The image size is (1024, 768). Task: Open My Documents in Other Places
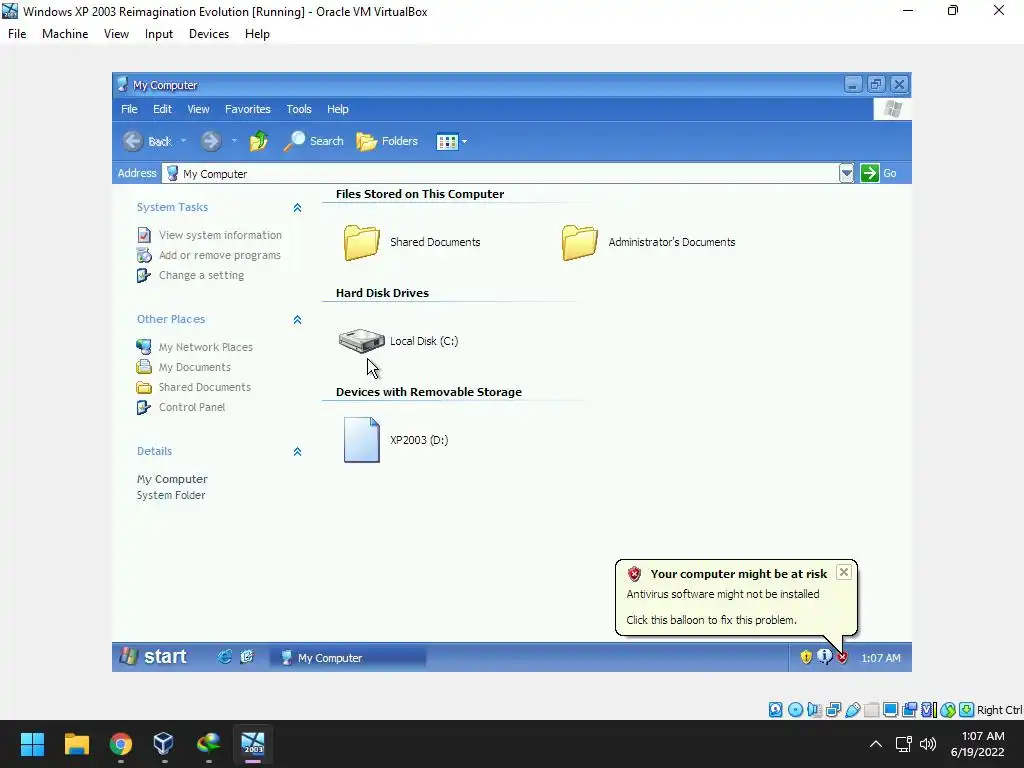(195, 367)
